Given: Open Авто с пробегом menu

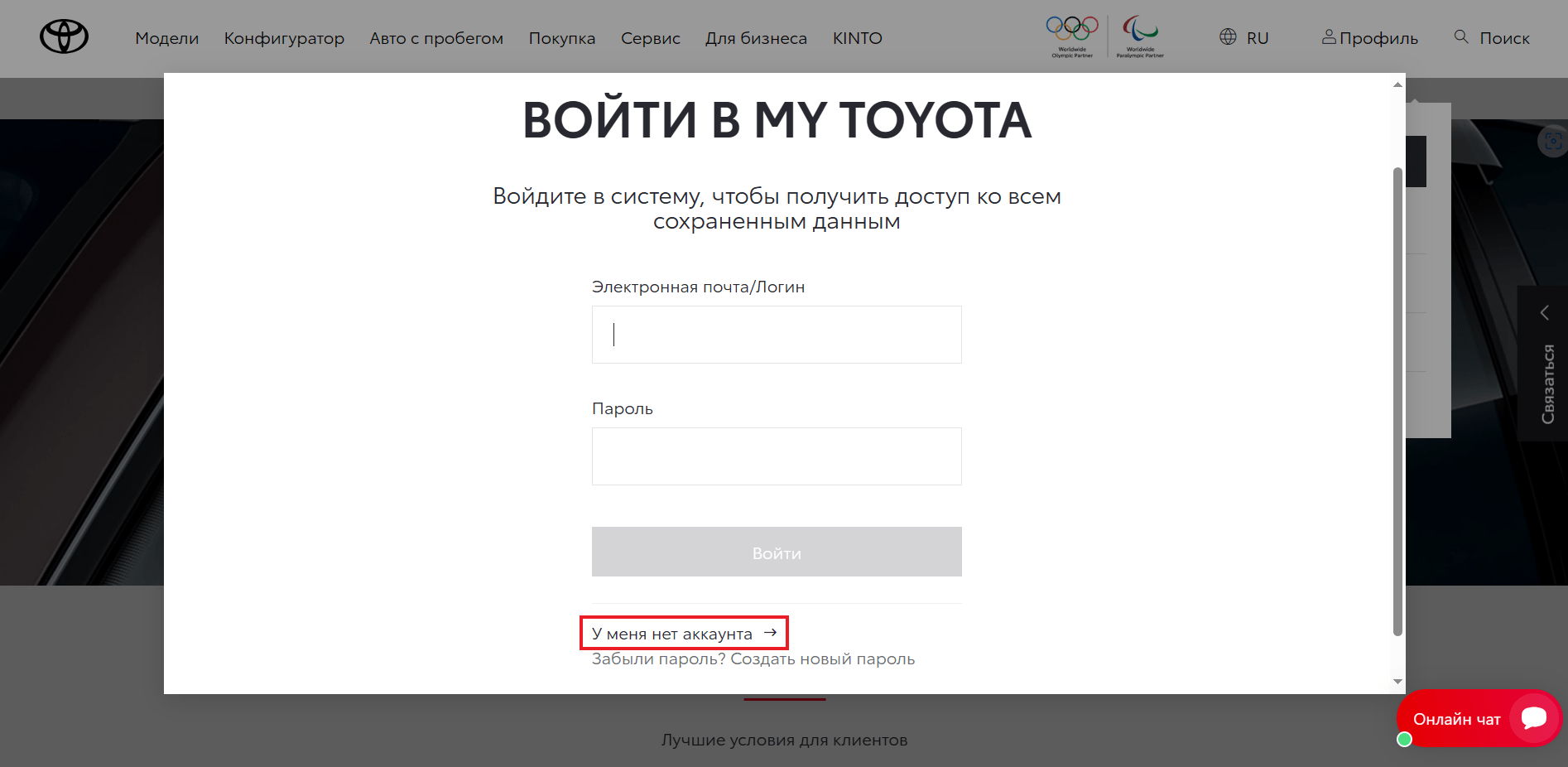Looking at the screenshot, I should (x=436, y=38).
